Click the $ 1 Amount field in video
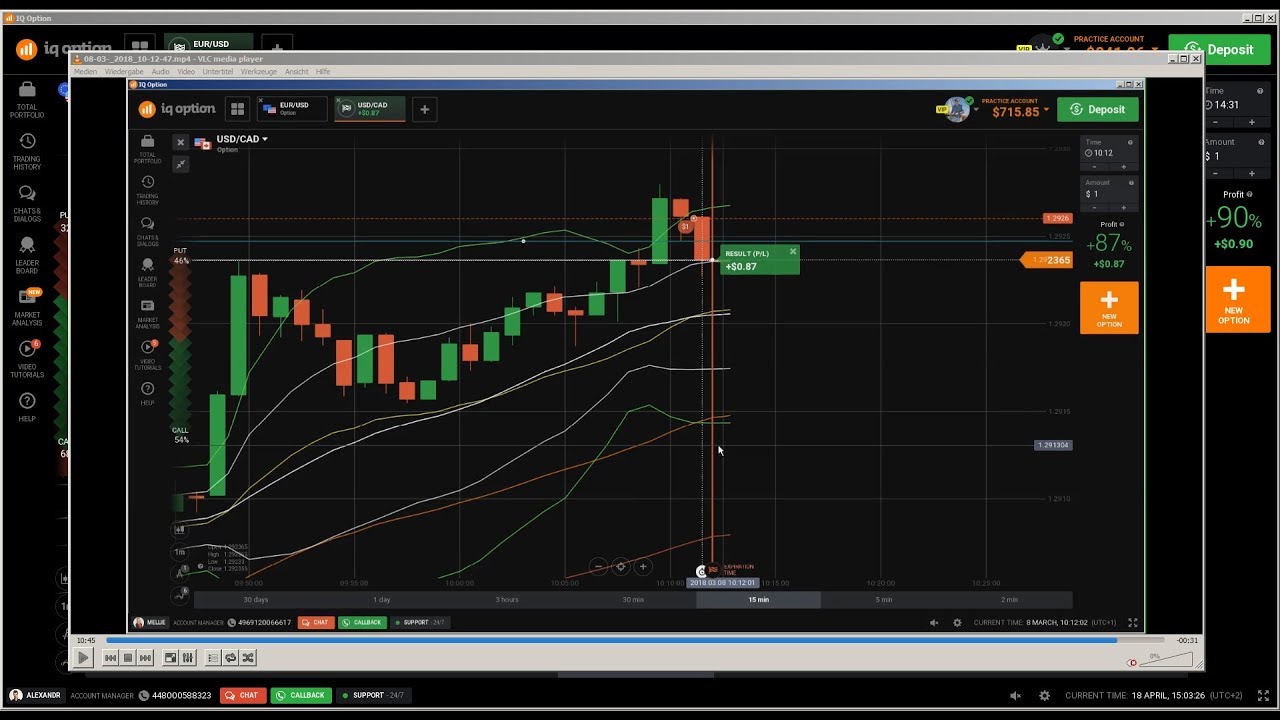This screenshot has width=1280, height=720. (x=1109, y=194)
